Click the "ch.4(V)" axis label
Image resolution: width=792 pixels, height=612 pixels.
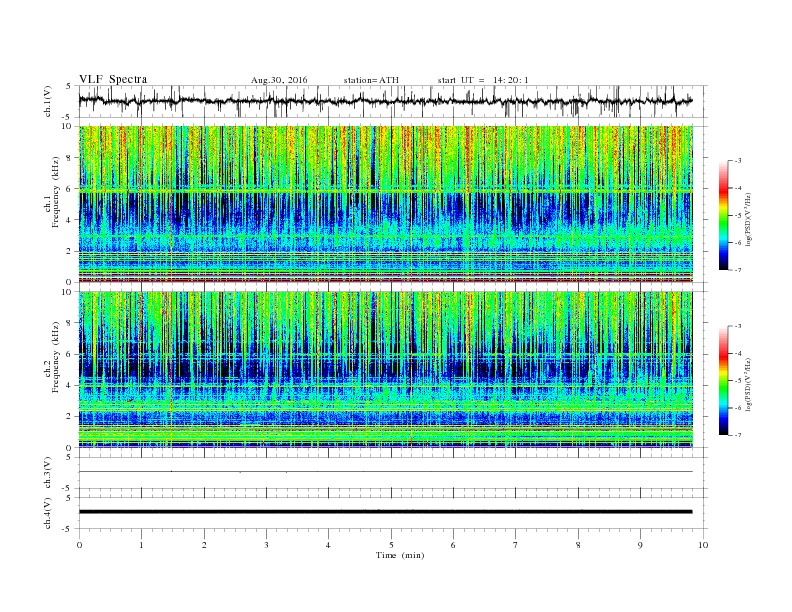tap(48, 514)
